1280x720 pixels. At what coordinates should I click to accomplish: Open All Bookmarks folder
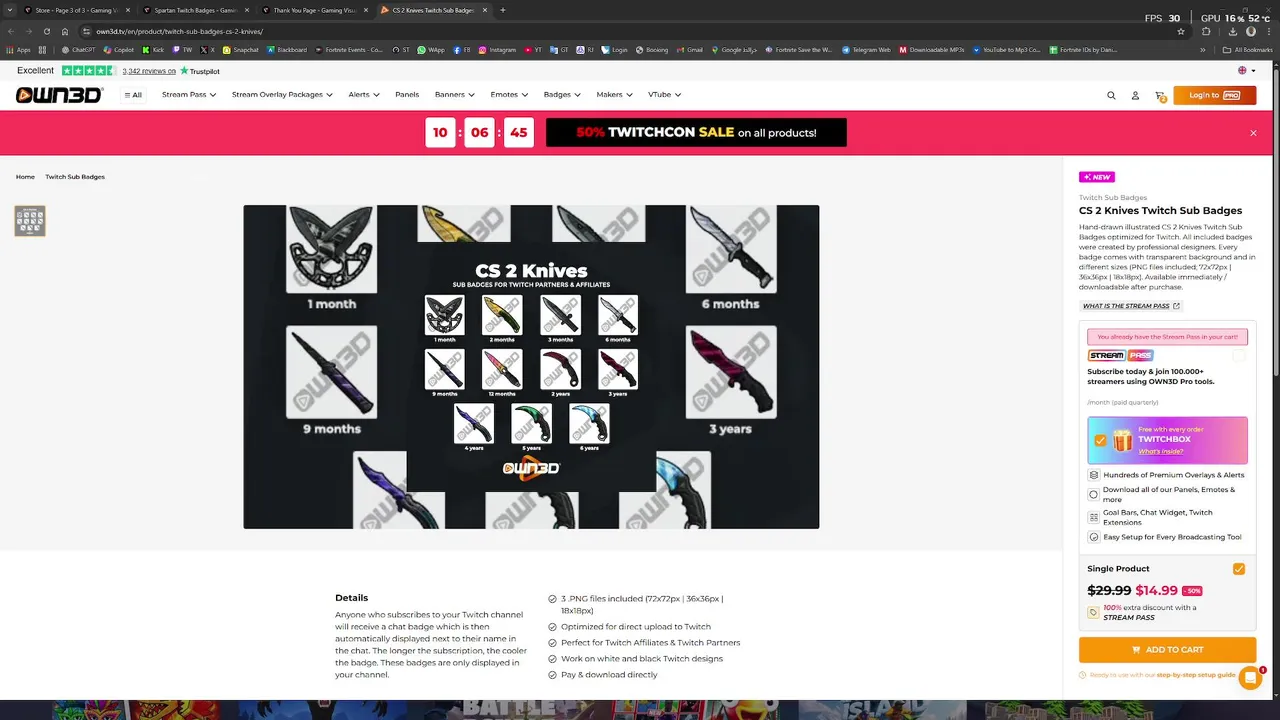point(1248,50)
